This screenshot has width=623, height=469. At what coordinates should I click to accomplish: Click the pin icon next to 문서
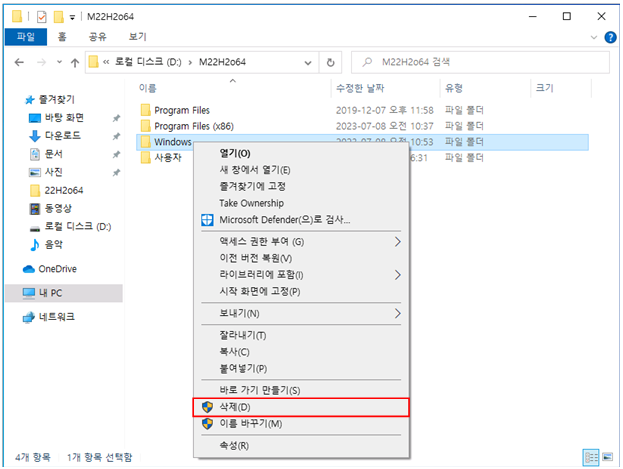click(x=116, y=154)
